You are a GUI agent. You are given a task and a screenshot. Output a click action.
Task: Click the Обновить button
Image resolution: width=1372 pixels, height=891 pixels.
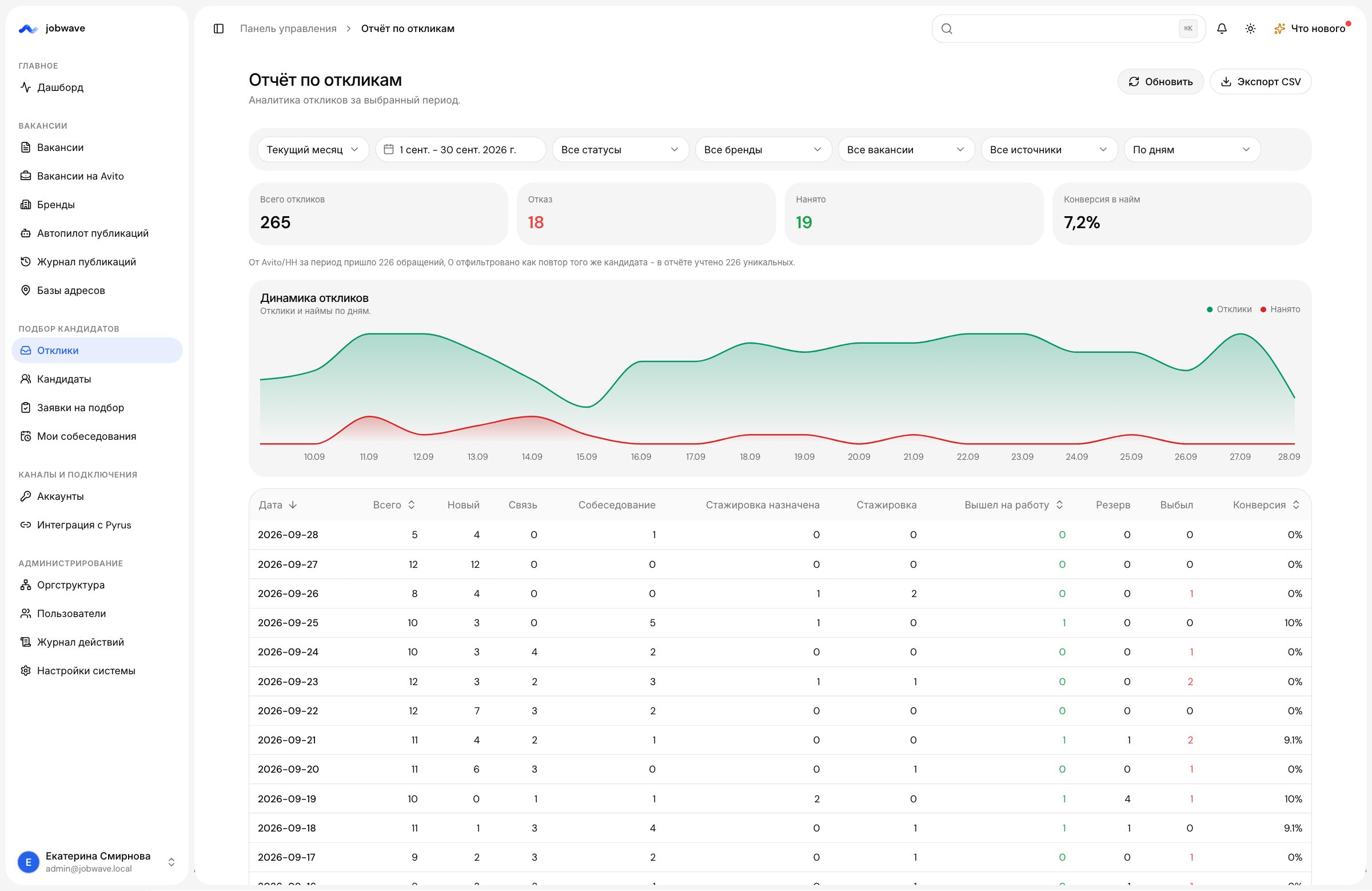point(1160,81)
